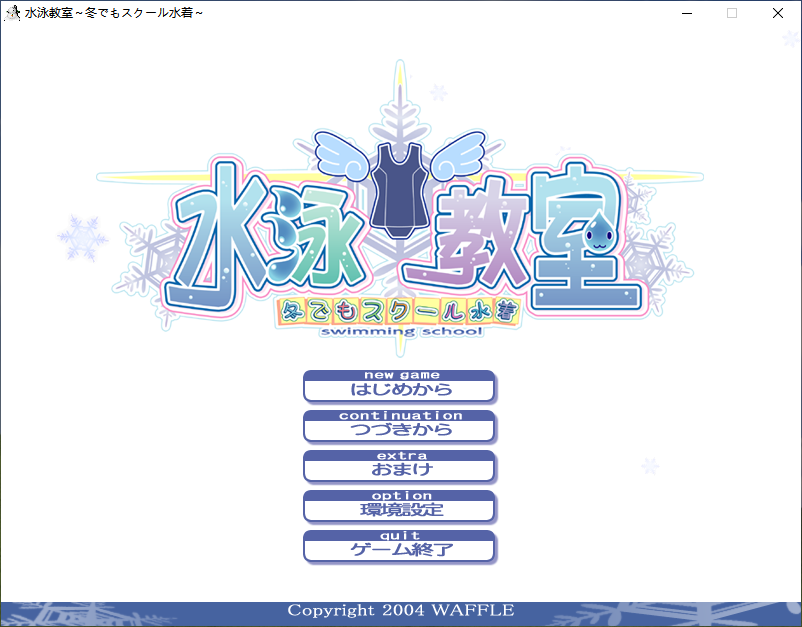
Task: Select つづきから to continue a saved game
Action: (399, 427)
